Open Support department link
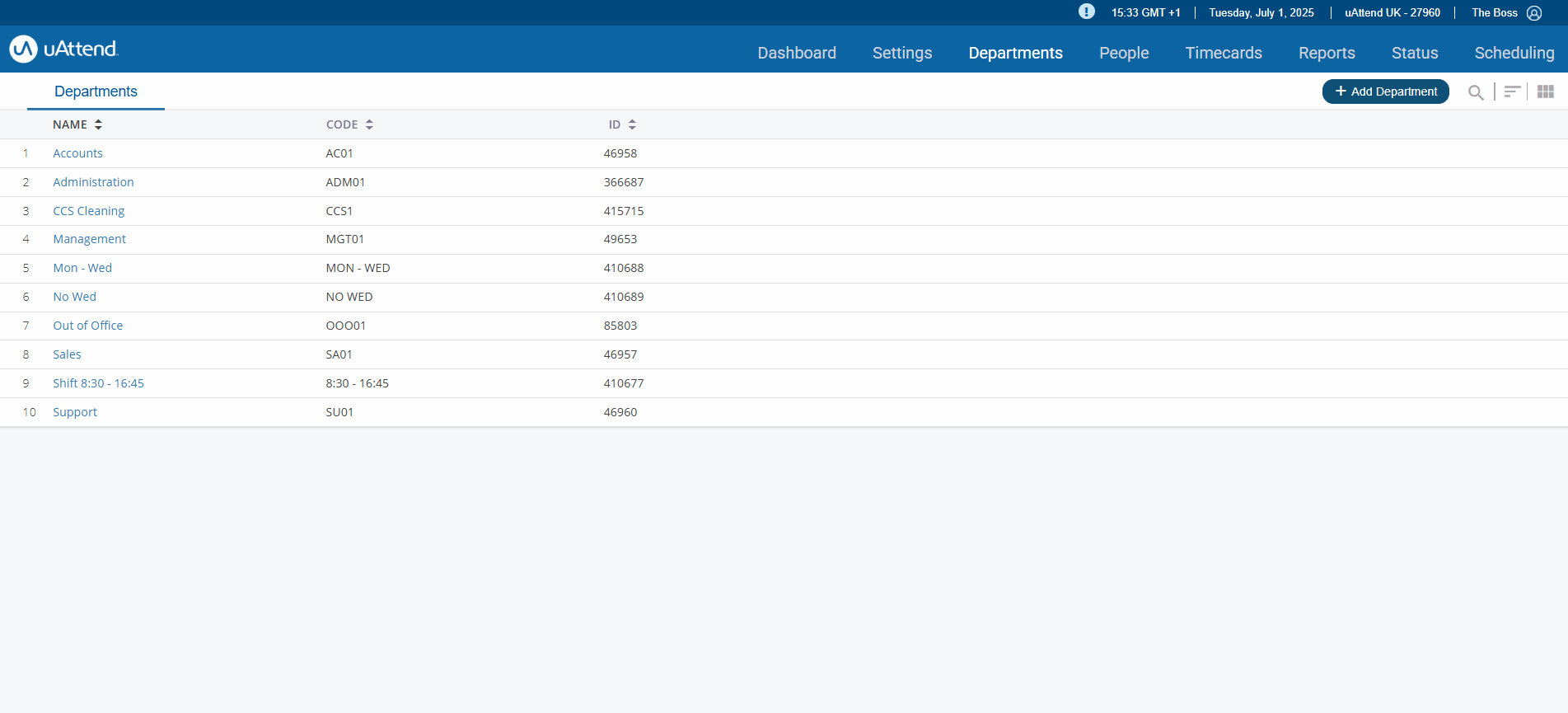The height and width of the screenshot is (713, 1568). (x=75, y=412)
